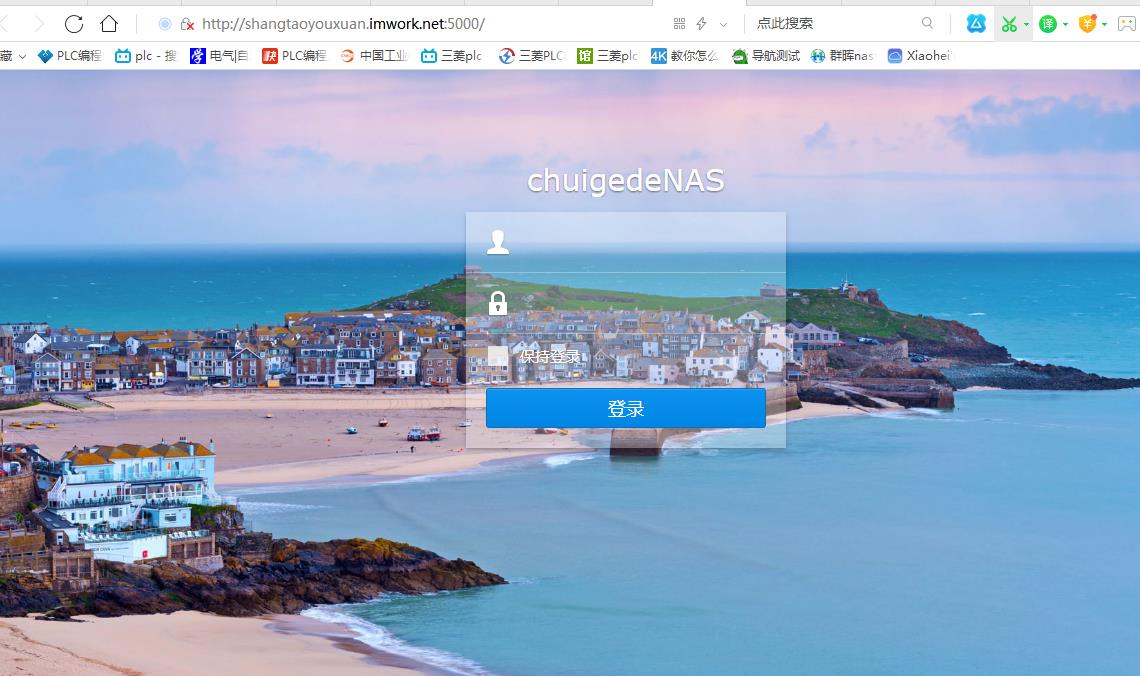
Task: Open the red-icon PLC编程 bookmark
Action: point(294,56)
